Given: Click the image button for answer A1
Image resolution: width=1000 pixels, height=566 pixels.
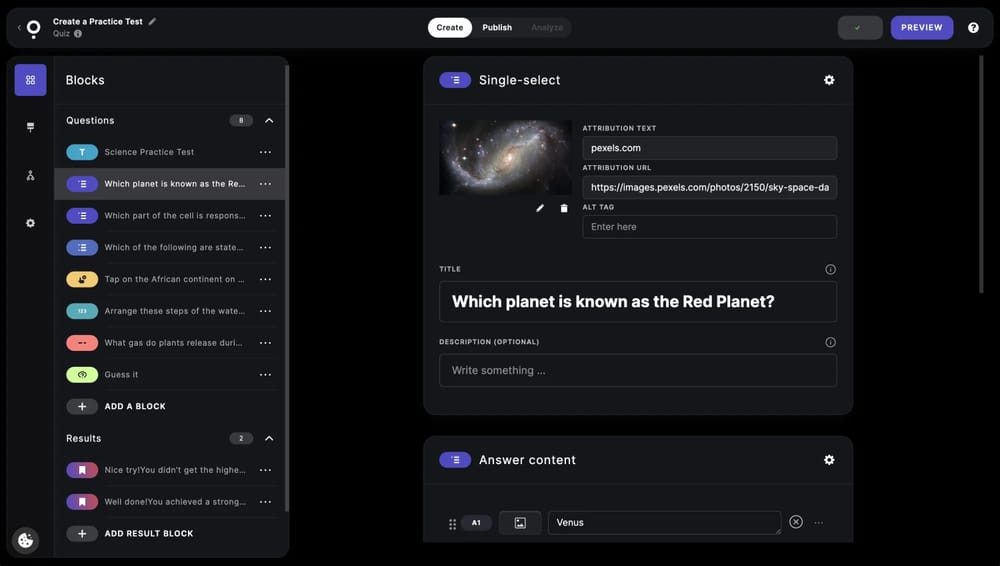Looking at the screenshot, I should coord(520,522).
